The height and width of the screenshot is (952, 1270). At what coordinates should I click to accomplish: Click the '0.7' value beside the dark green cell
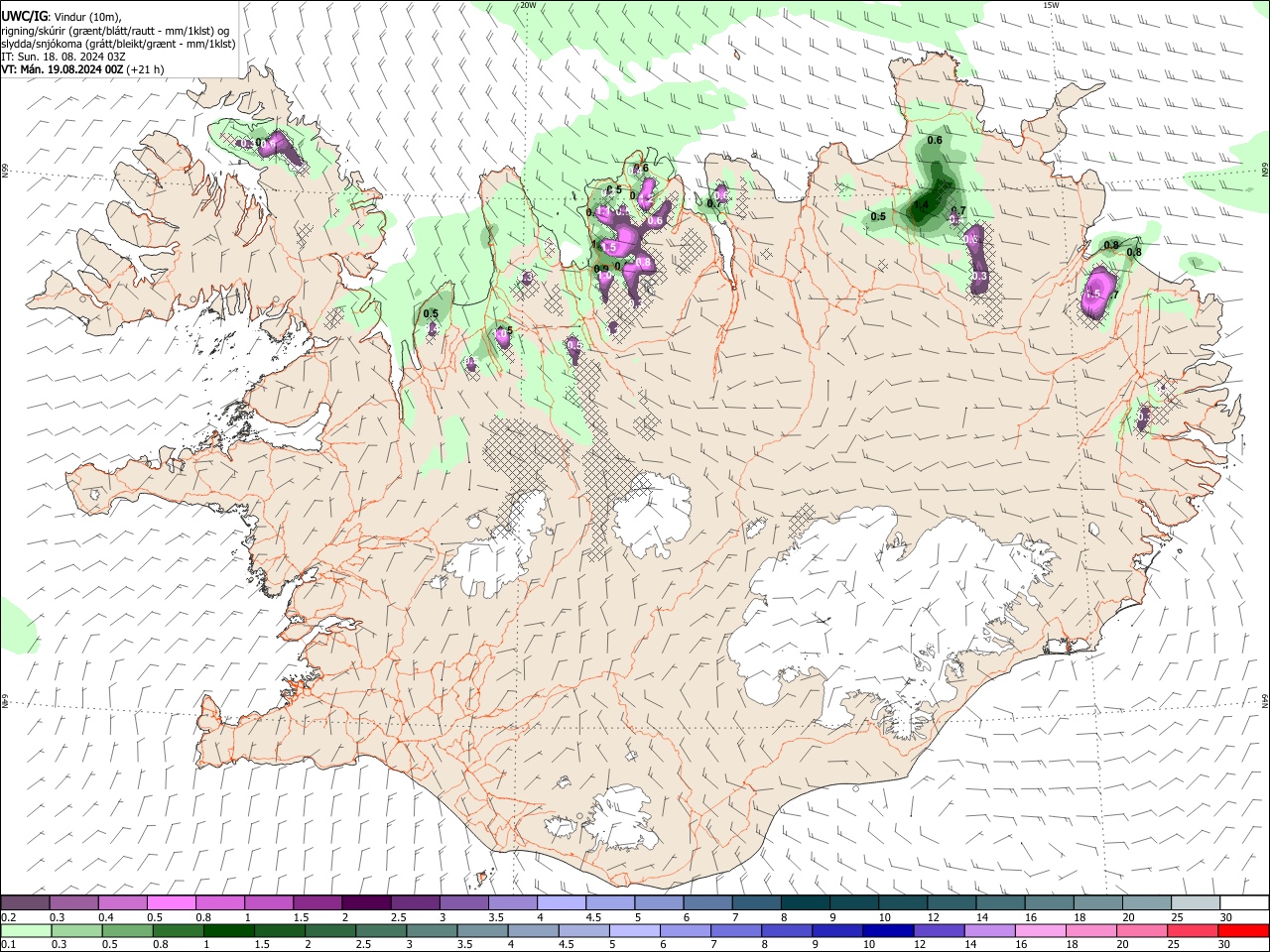[958, 210]
